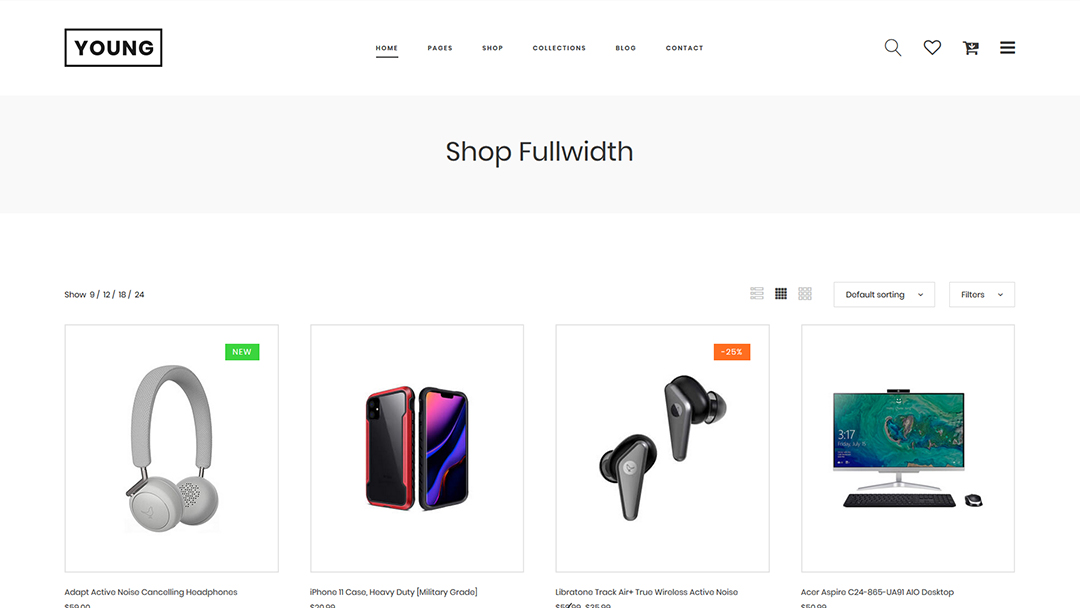Screen dimensions: 1080x608
Task: Select the large grid view icon
Action: [804, 294]
